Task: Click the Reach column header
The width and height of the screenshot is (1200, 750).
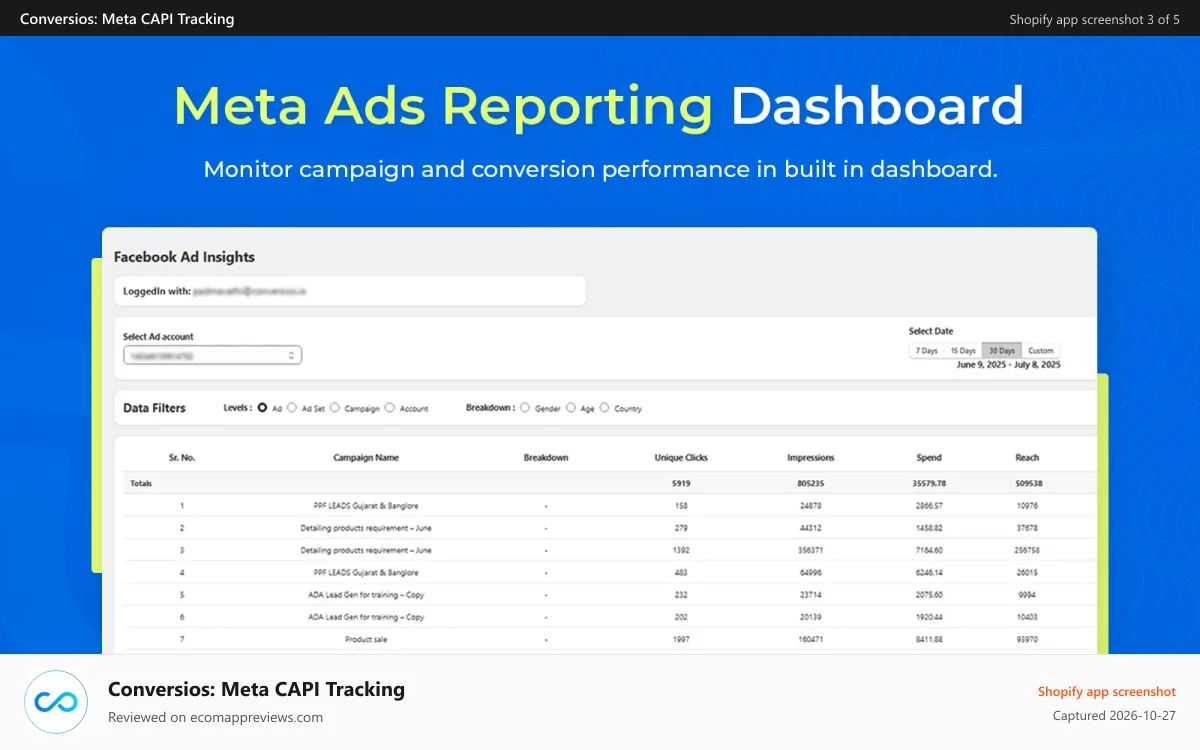Action: [1027, 458]
